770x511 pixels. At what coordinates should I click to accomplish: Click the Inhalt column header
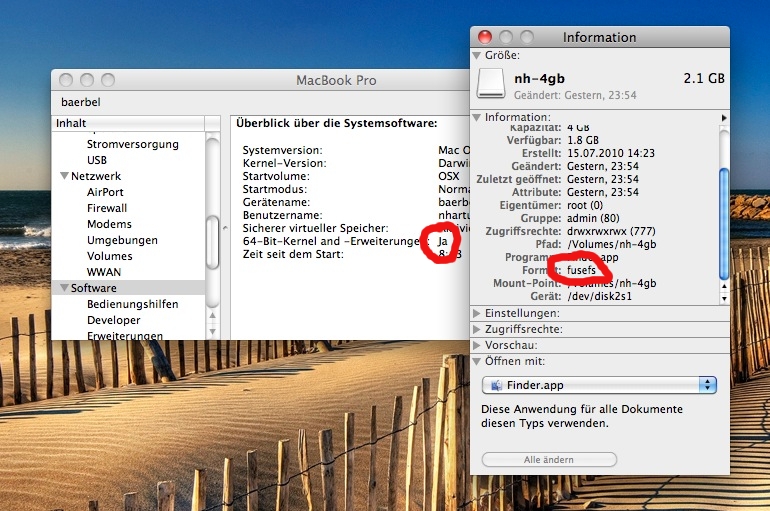click(129, 123)
